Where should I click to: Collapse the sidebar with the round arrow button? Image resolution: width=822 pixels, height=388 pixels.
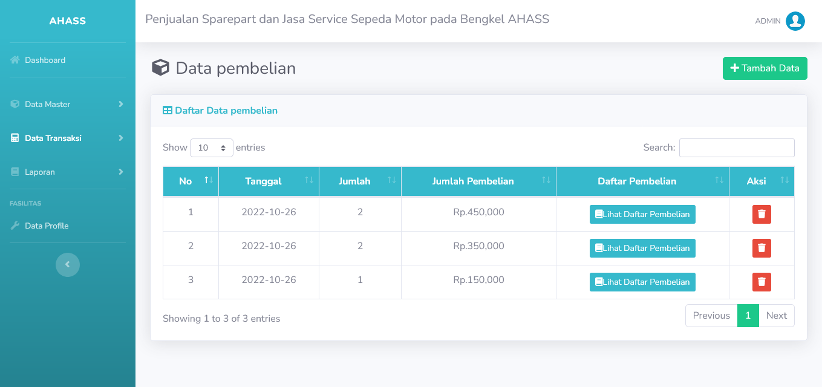click(68, 265)
